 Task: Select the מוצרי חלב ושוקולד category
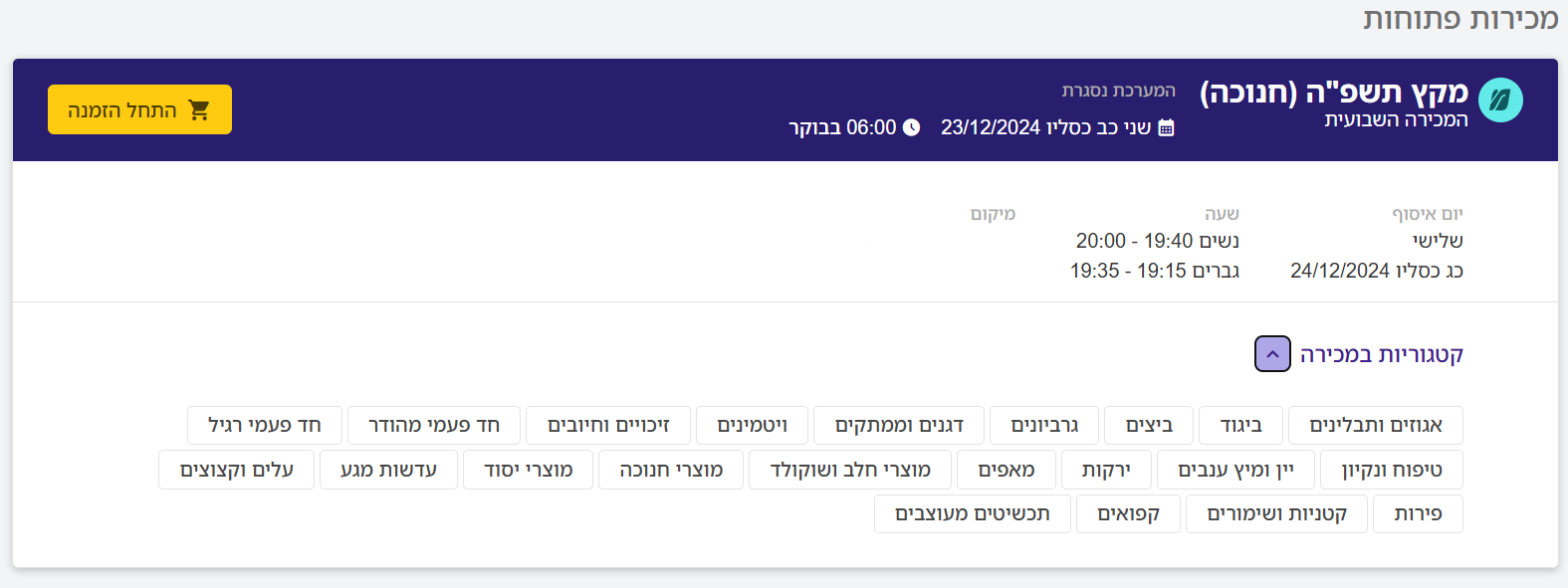[x=850, y=470]
